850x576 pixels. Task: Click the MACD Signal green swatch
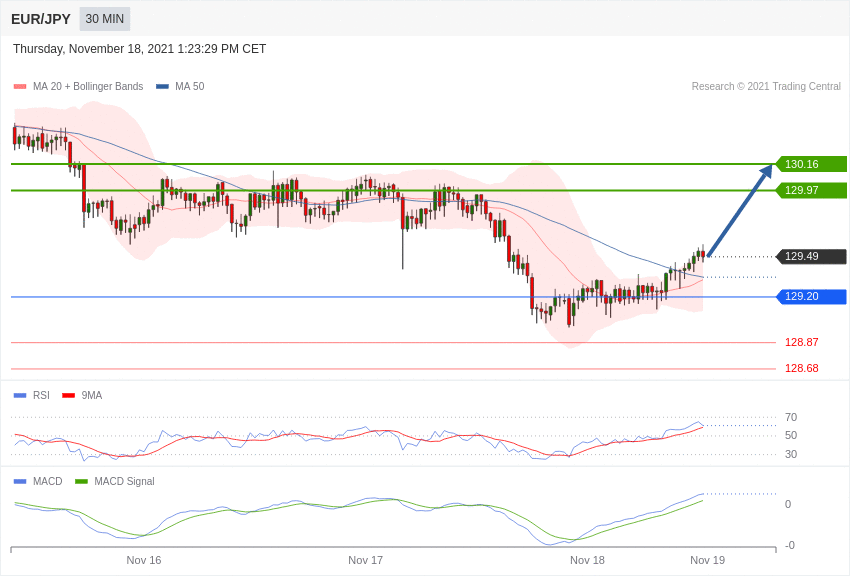[81, 481]
